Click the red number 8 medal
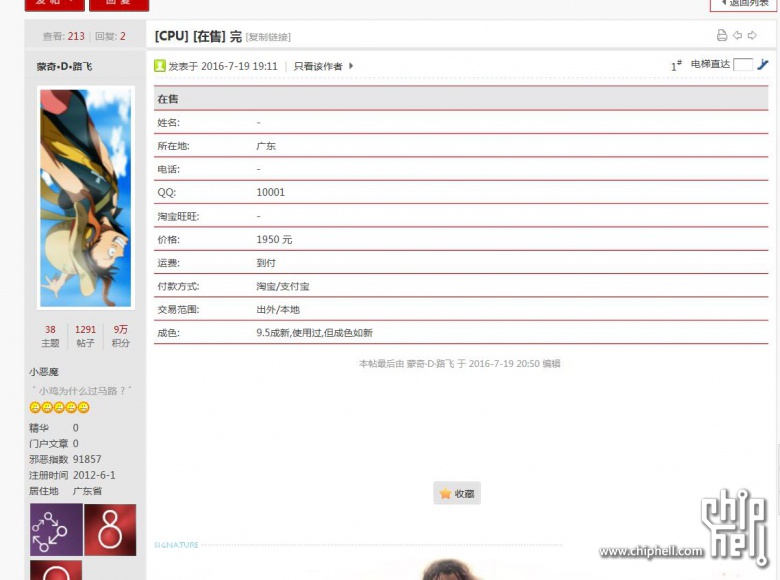 tap(110, 529)
